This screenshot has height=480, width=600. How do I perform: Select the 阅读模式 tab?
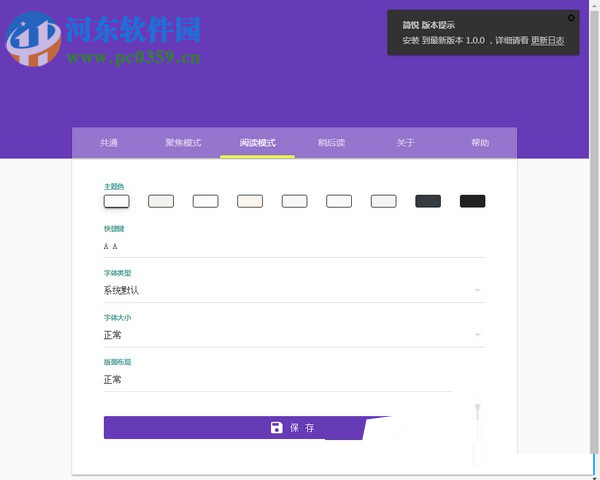(257, 143)
